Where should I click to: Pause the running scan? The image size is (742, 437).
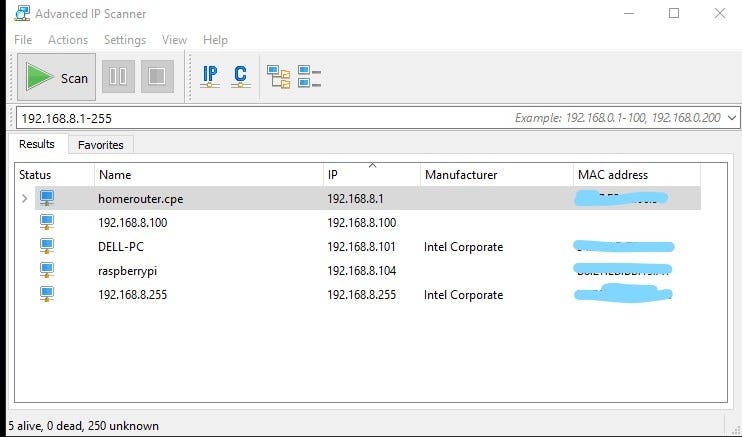[x=118, y=76]
